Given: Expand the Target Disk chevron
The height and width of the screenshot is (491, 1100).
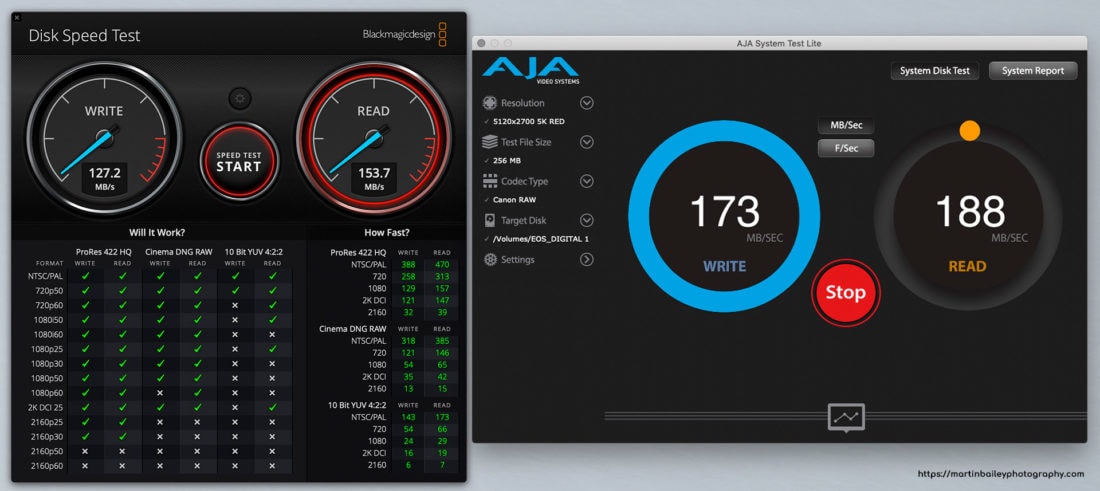Looking at the screenshot, I should (587, 220).
